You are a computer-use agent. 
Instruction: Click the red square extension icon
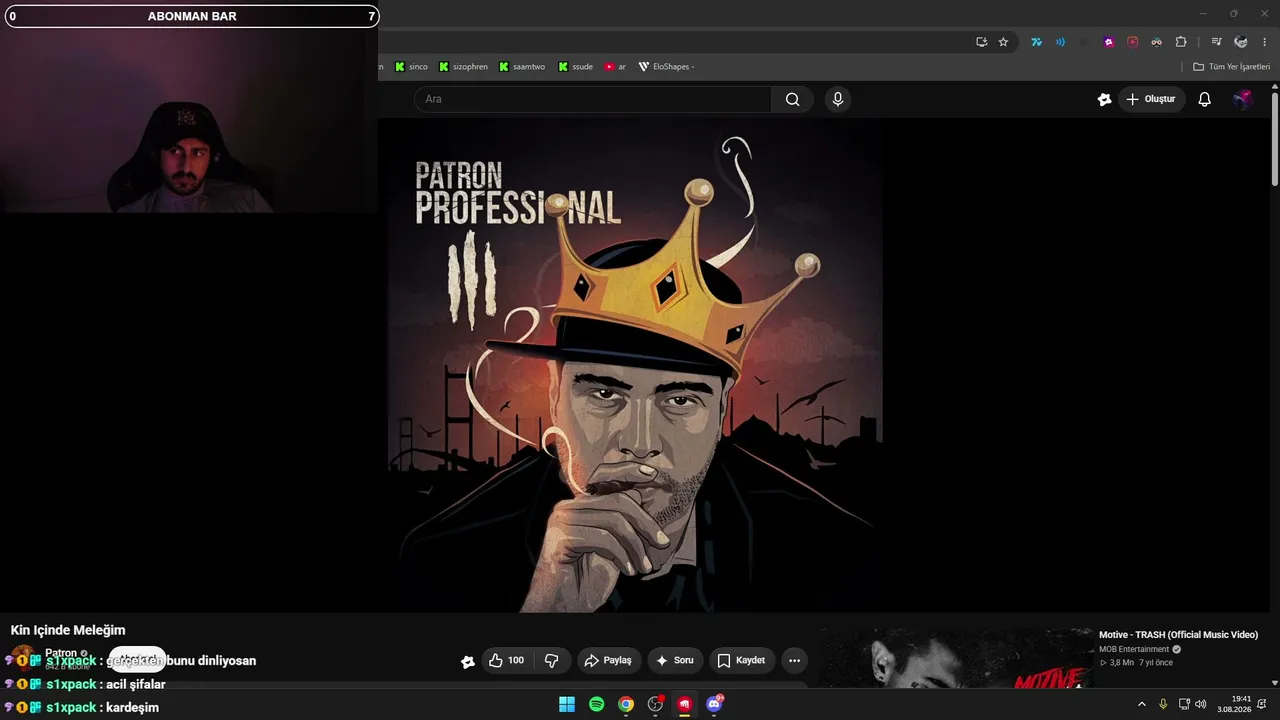1133,42
